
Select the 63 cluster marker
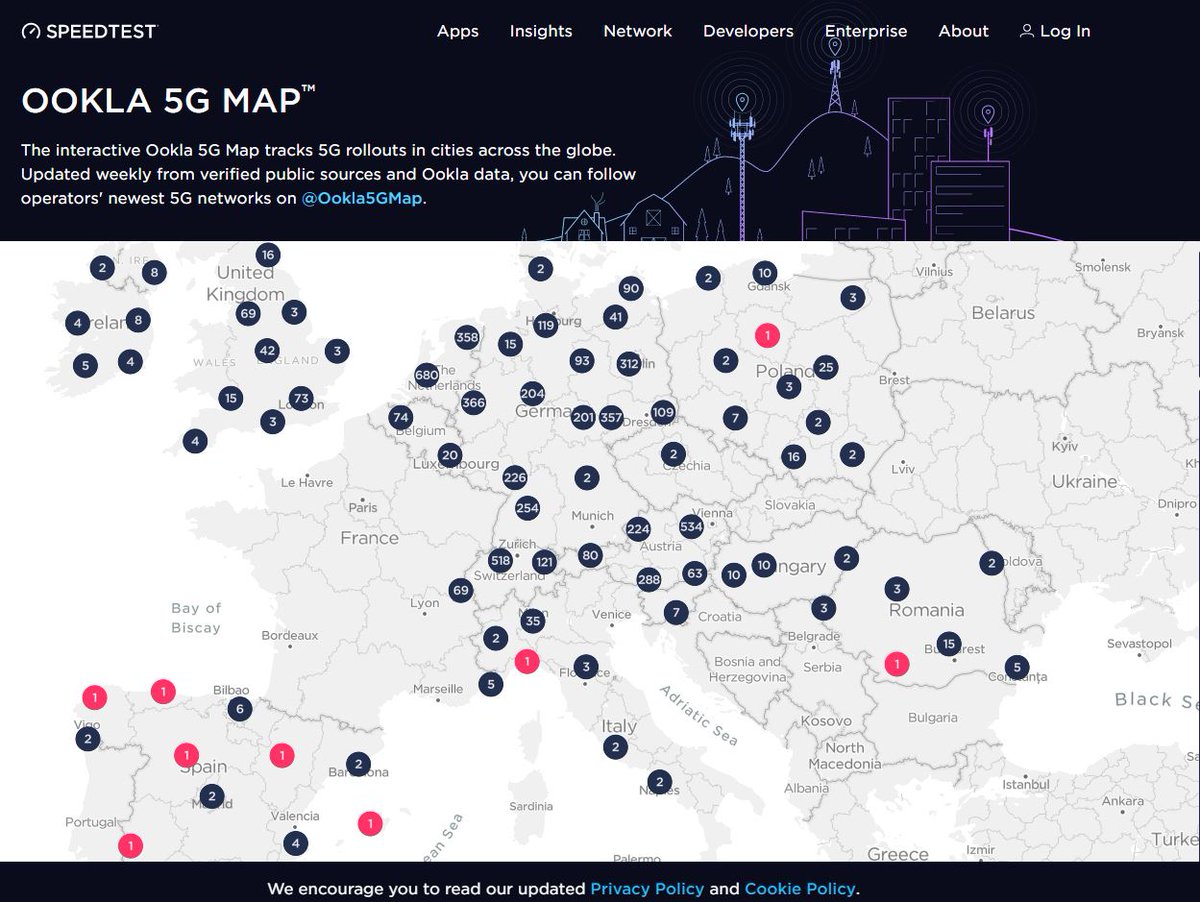pyautogui.click(x=695, y=573)
